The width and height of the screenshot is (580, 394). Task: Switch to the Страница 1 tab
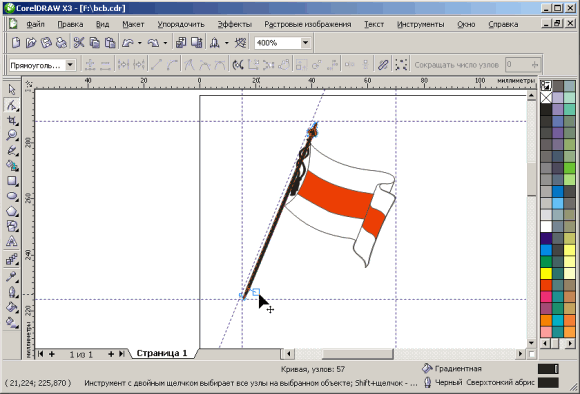coord(162,353)
